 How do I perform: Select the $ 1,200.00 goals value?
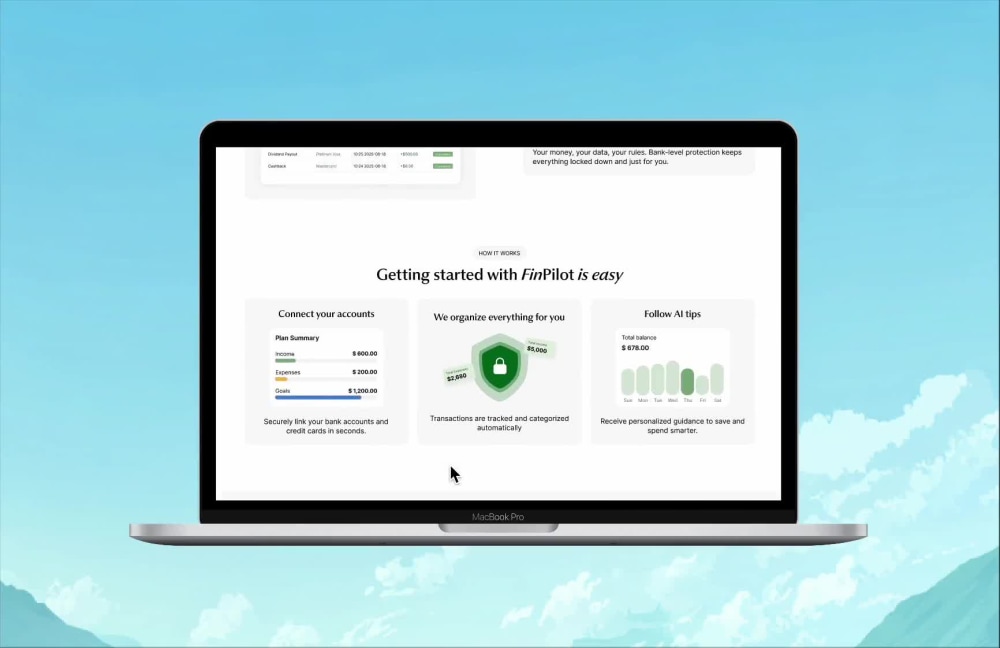point(363,390)
